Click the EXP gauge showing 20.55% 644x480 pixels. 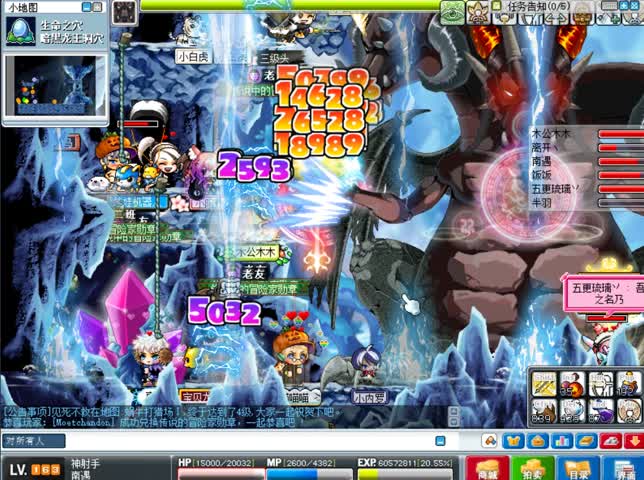coord(406,473)
